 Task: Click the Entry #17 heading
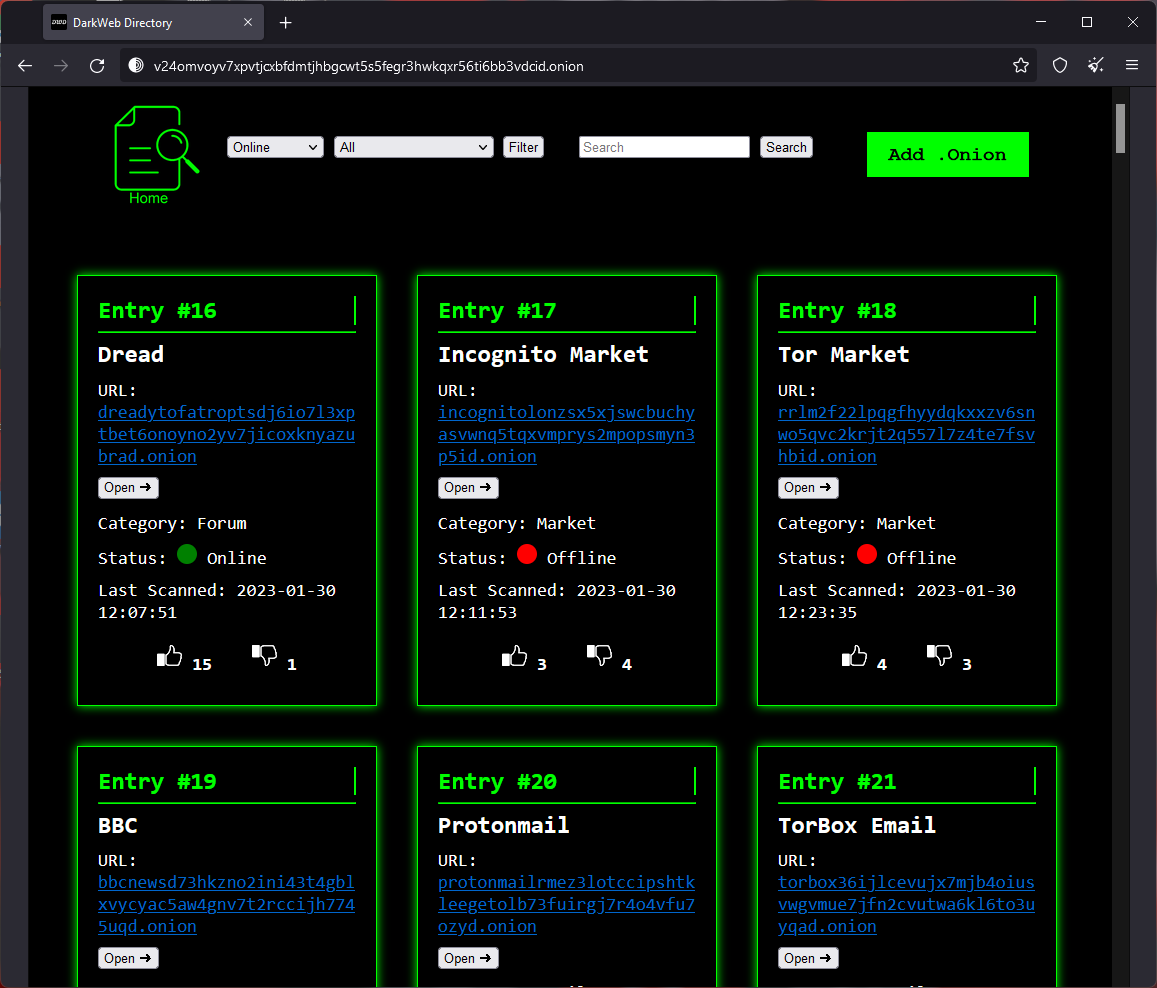[497, 311]
